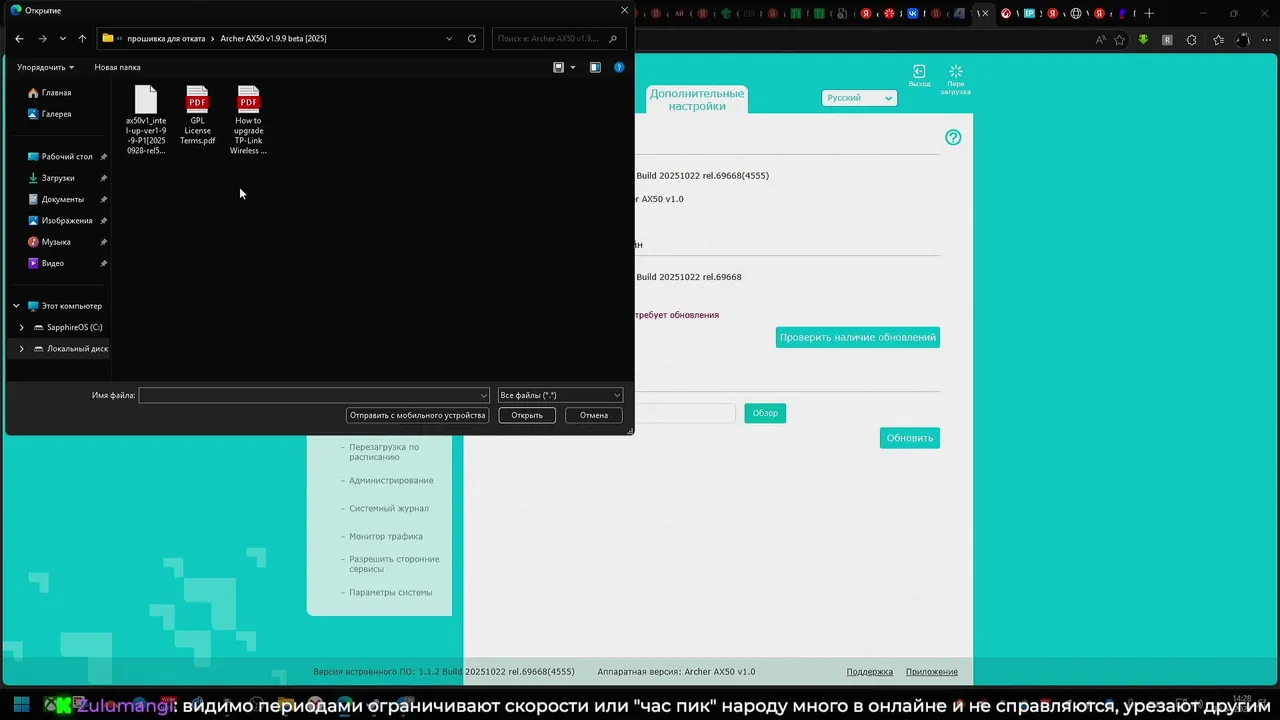Open the Все файлы type filter
The width and height of the screenshot is (1280, 720).
tap(560, 395)
